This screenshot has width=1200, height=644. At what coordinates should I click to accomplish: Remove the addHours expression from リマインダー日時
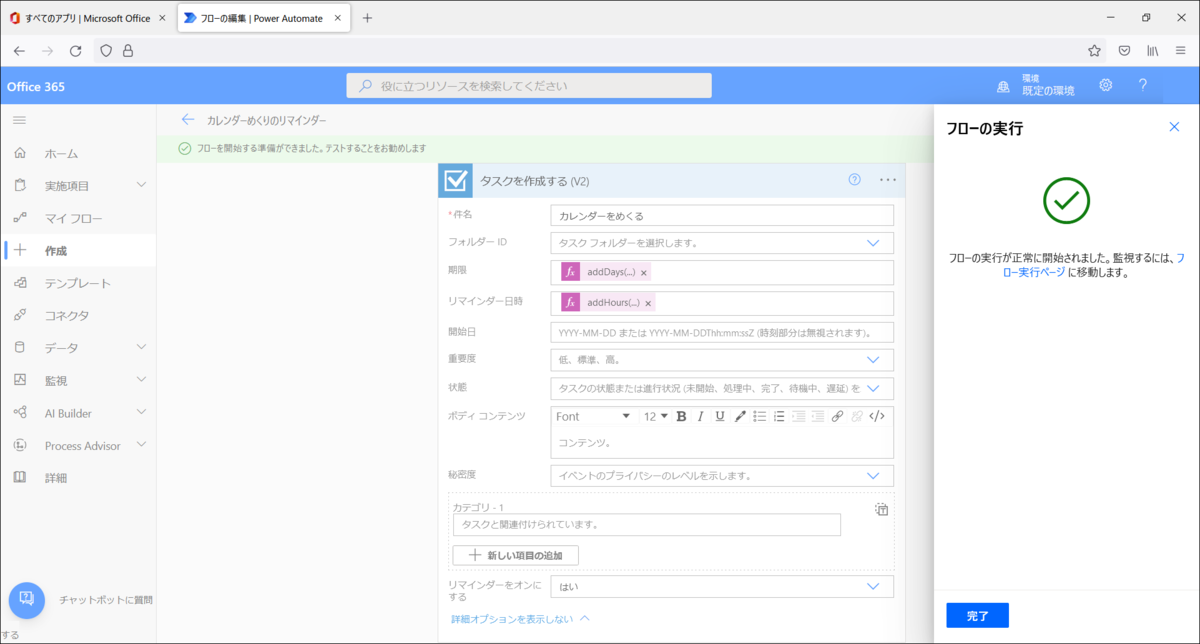click(x=648, y=302)
